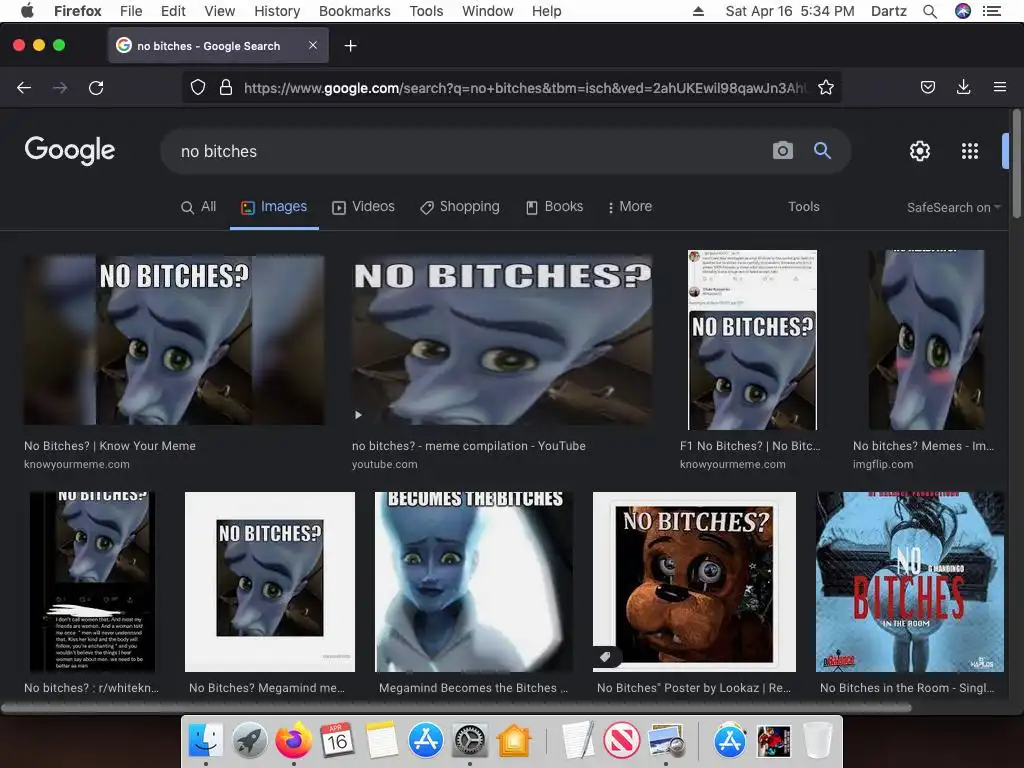Click the vertical page scrollbar
Viewport: 1024px width, 768px height.
coord(1016,163)
